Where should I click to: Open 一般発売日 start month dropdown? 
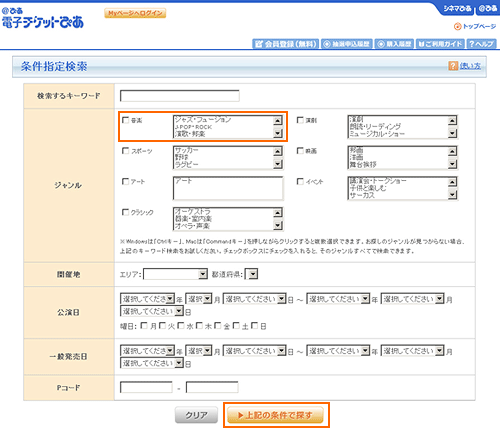click(199, 351)
